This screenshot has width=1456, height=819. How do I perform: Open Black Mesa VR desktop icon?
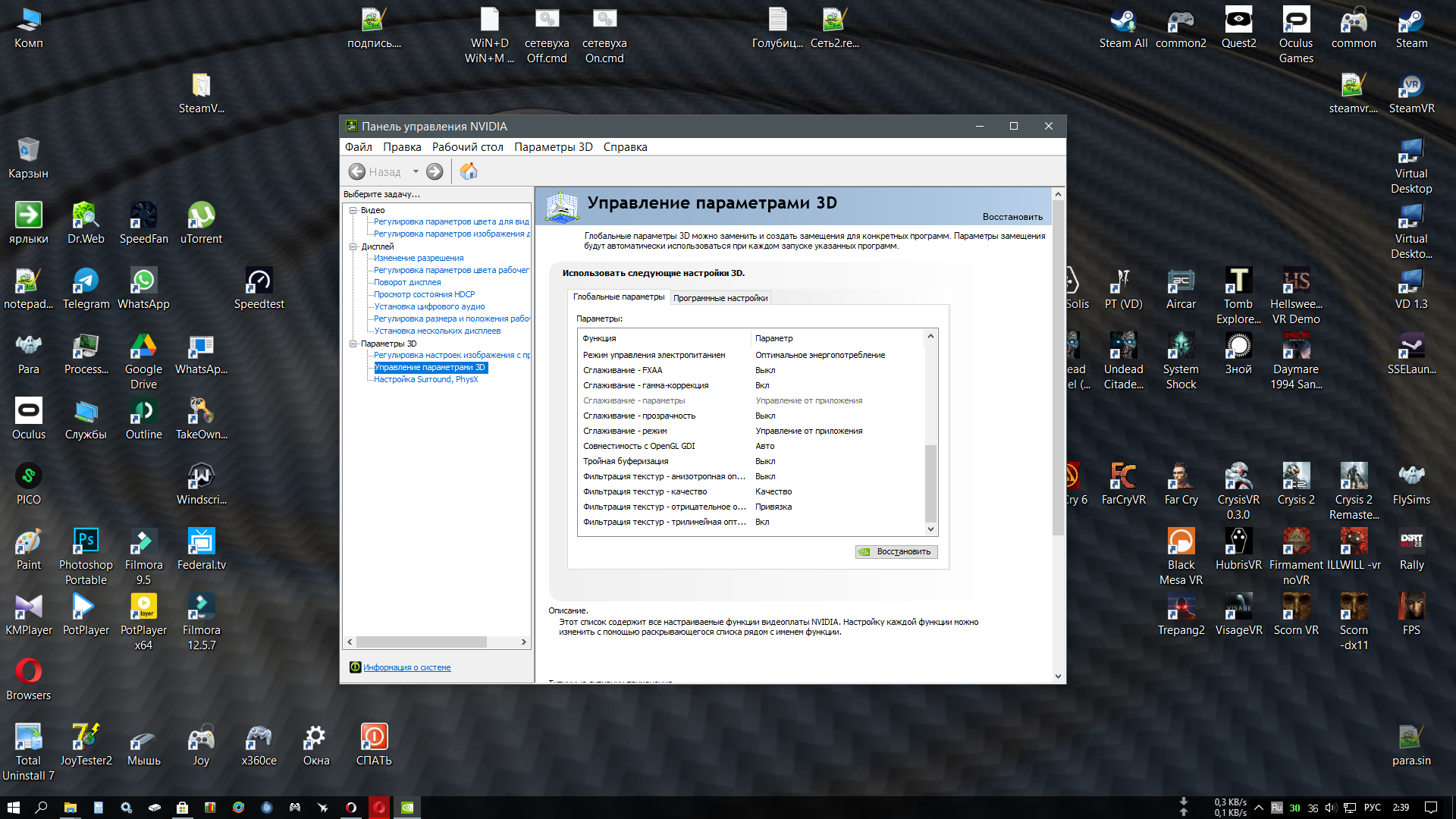(x=1181, y=557)
